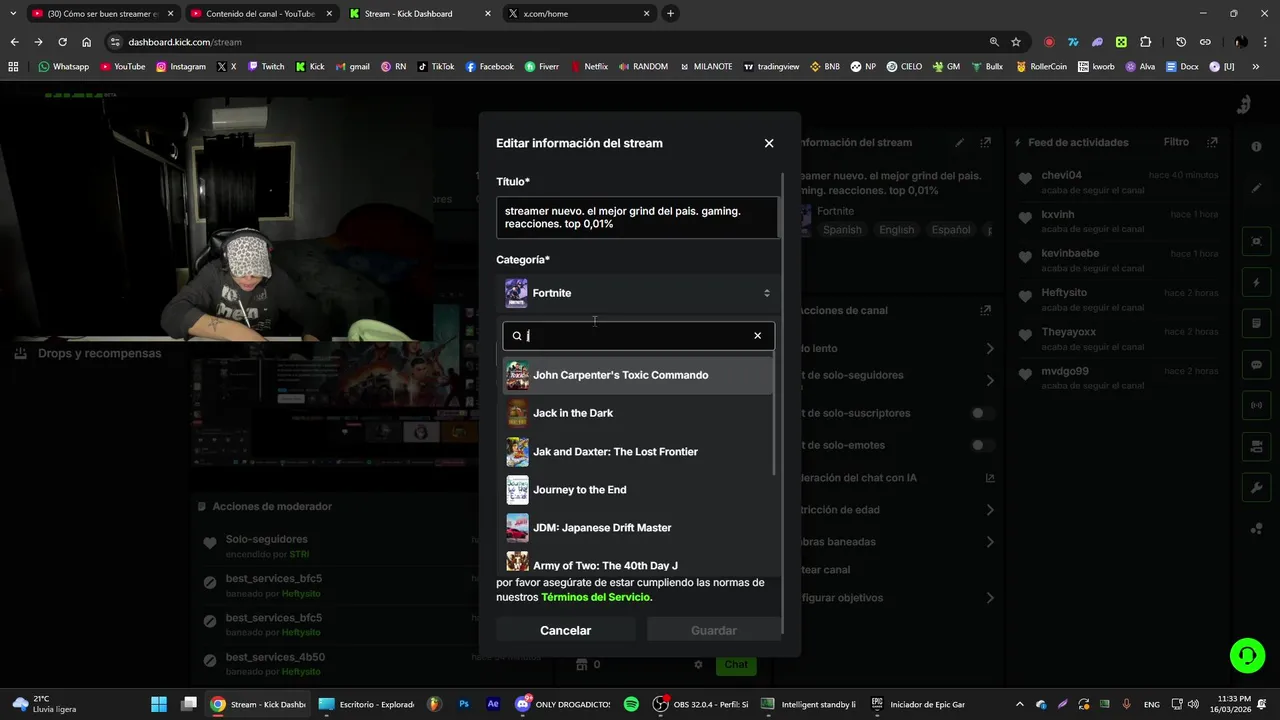
Task: Click the broadcast signal icon in right sidebar
Action: pos(1256,406)
